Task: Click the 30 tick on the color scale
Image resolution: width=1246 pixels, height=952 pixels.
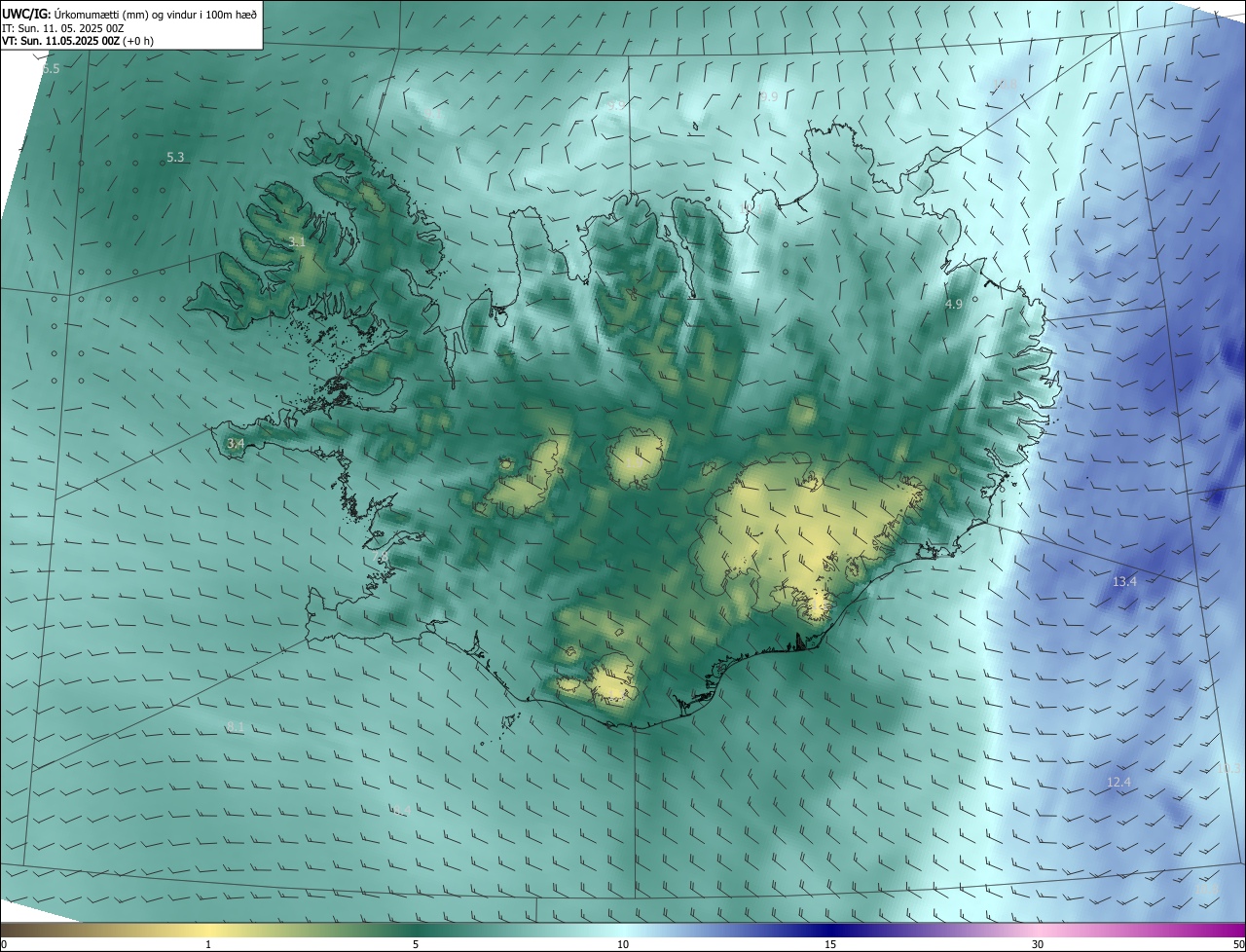Action: tap(1038, 944)
